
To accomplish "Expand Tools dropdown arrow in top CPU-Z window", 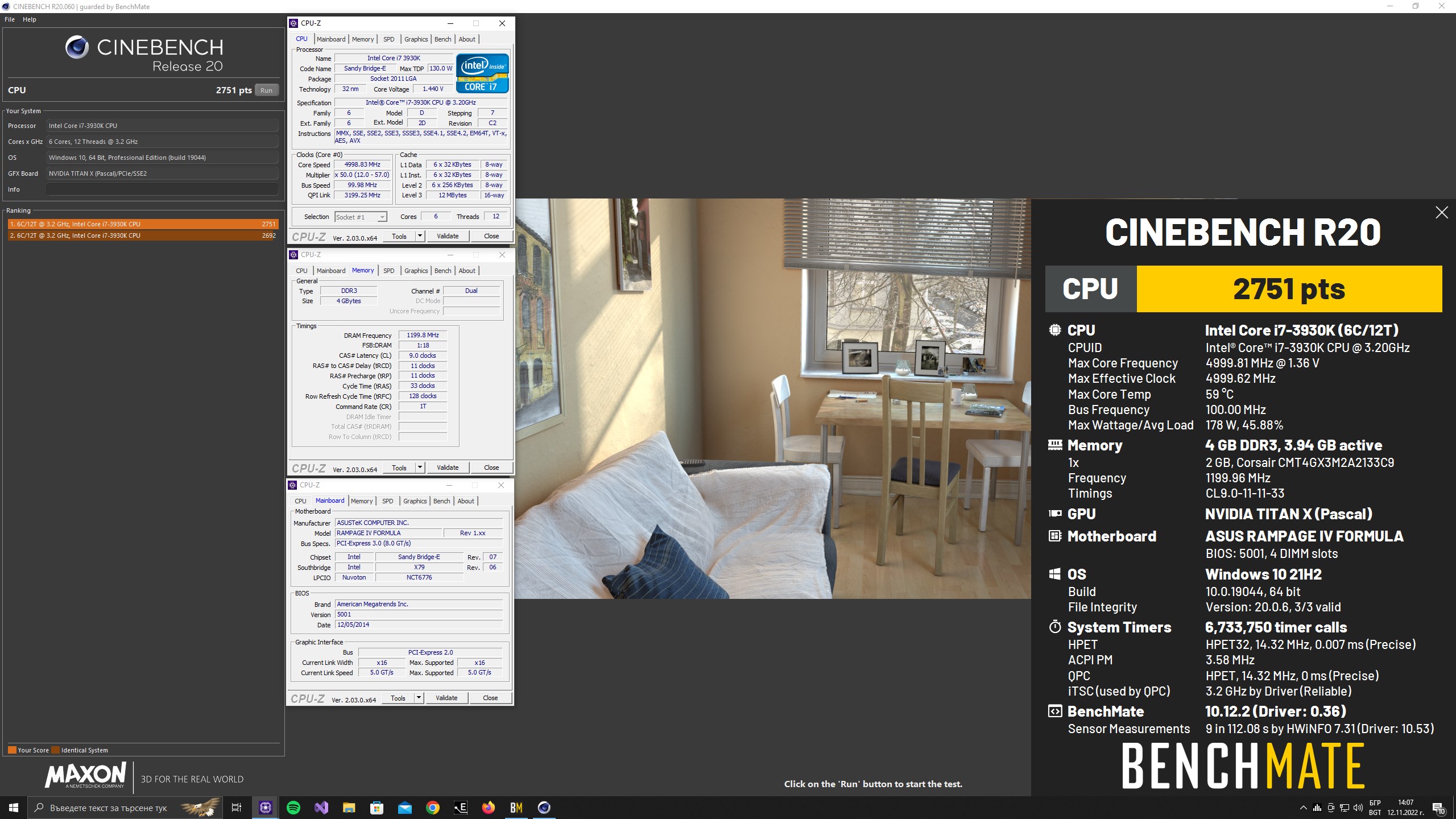I will click(420, 236).
